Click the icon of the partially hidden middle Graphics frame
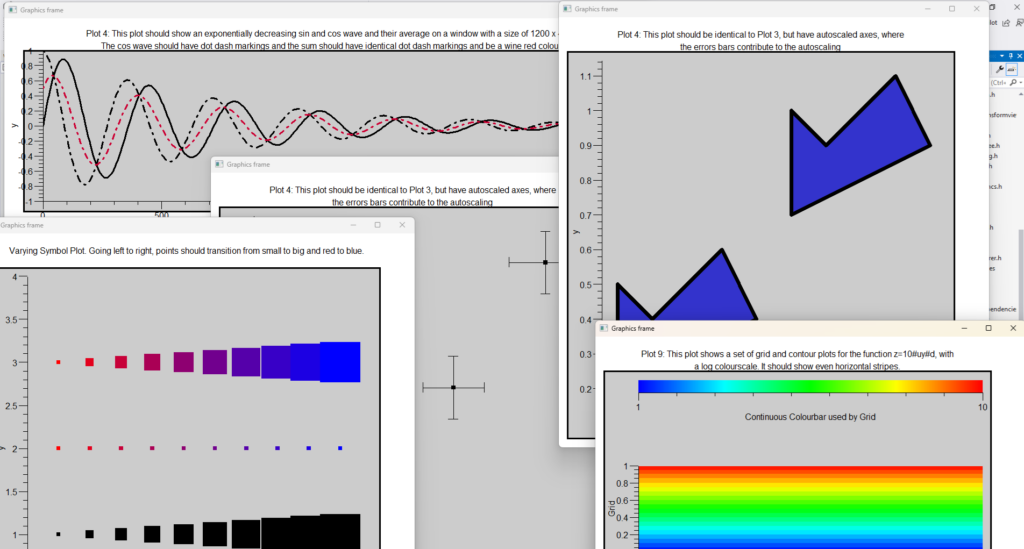The height and width of the screenshot is (549, 1024). point(219,164)
